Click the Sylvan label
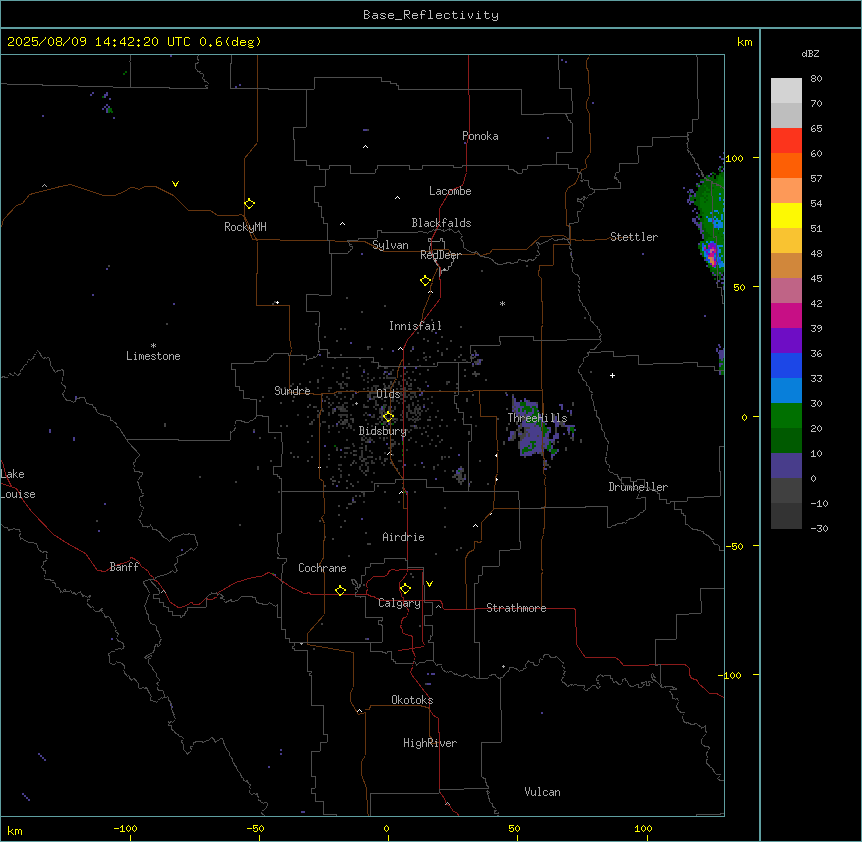The width and height of the screenshot is (862, 842). 390,245
